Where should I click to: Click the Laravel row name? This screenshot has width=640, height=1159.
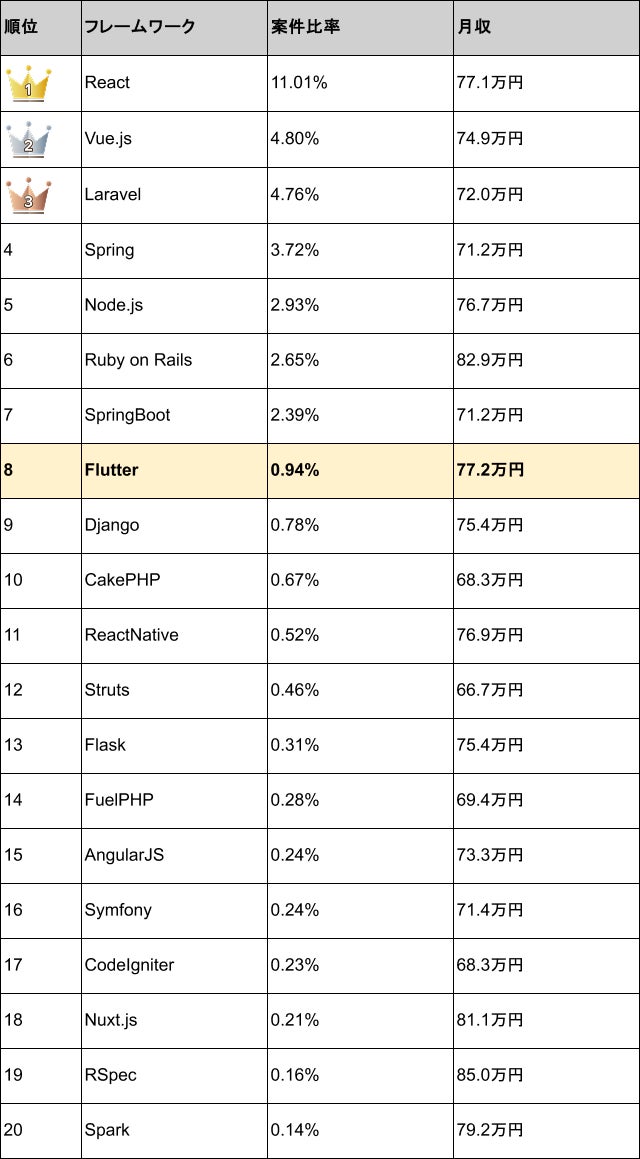coord(112,194)
